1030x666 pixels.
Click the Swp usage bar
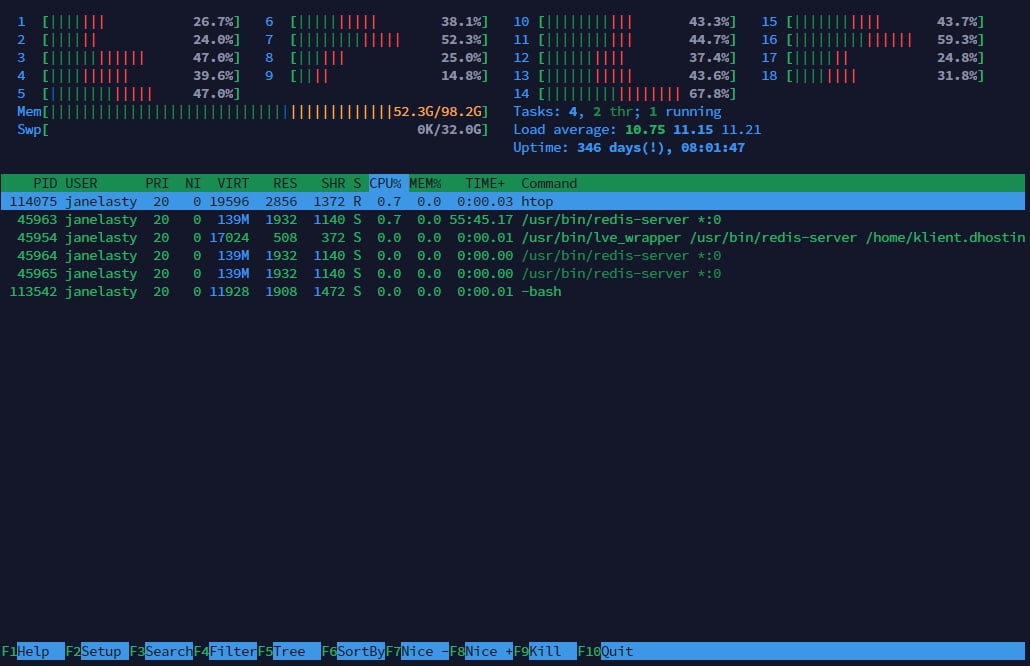point(252,130)
